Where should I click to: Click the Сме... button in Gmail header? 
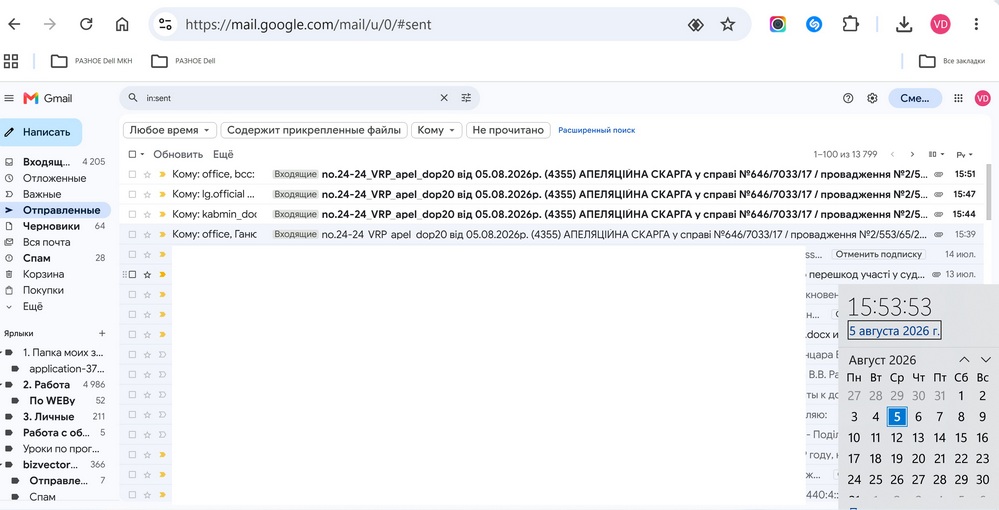[915, 98]
